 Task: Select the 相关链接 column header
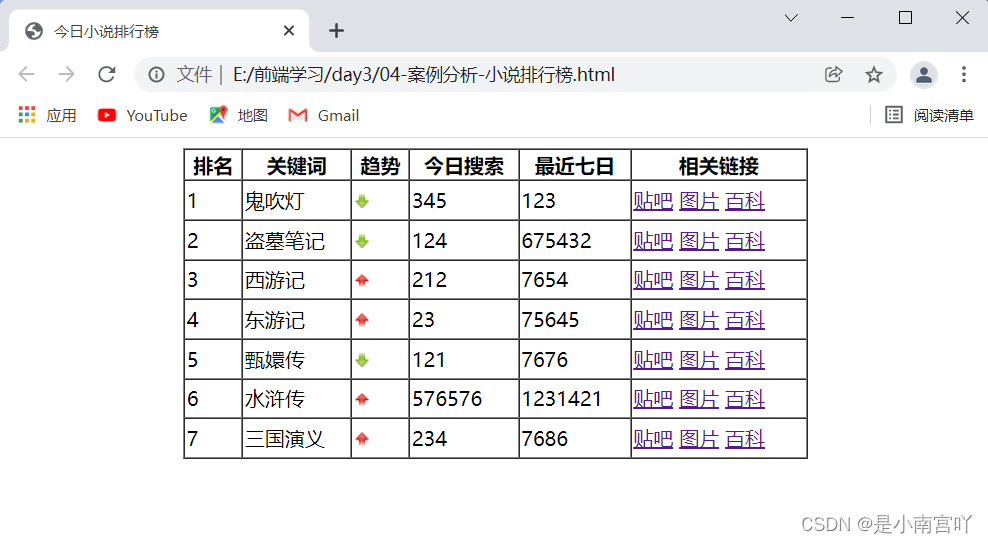coord(719,166)
